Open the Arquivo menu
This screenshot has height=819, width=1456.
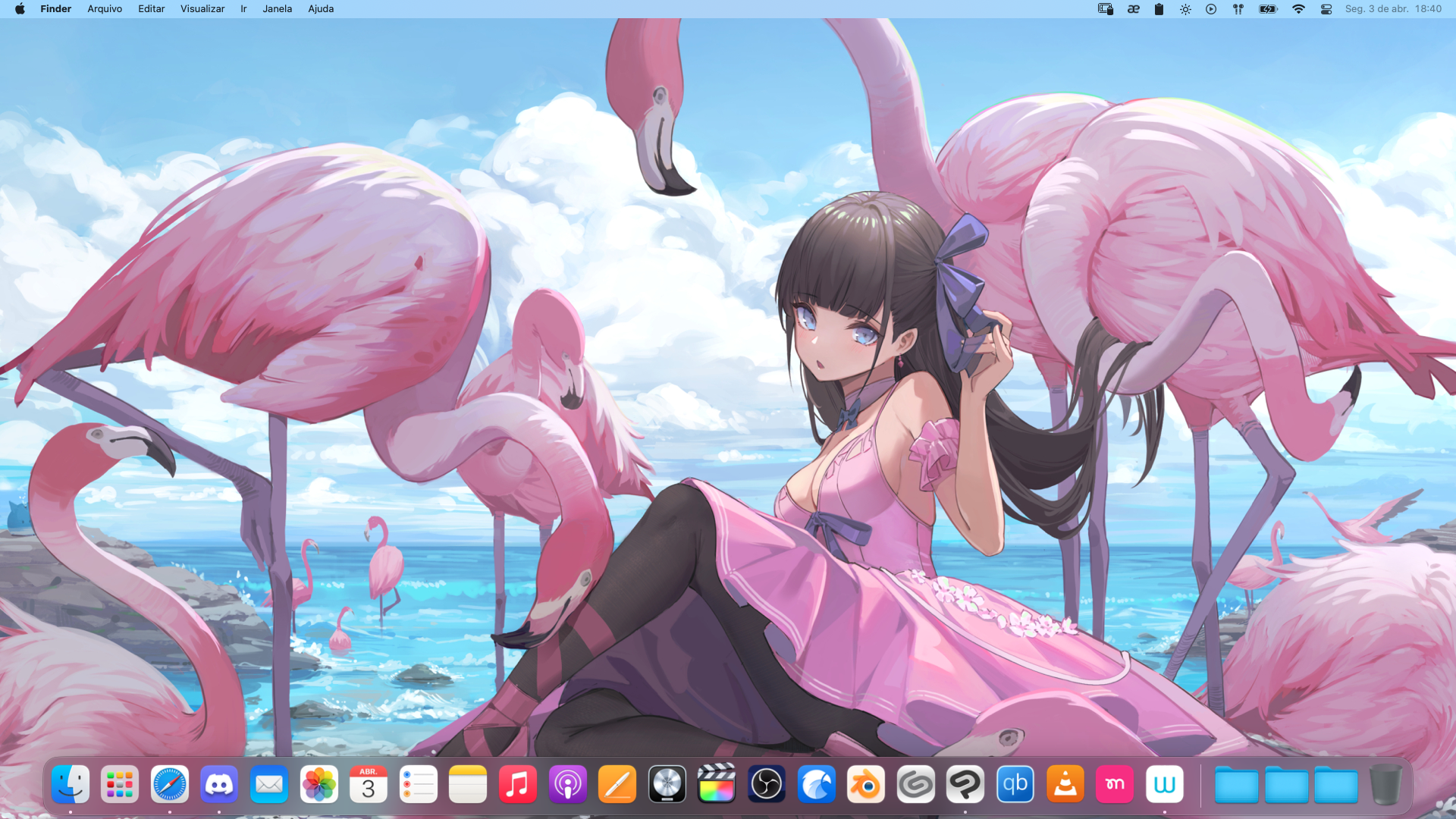tap(105, 9)
